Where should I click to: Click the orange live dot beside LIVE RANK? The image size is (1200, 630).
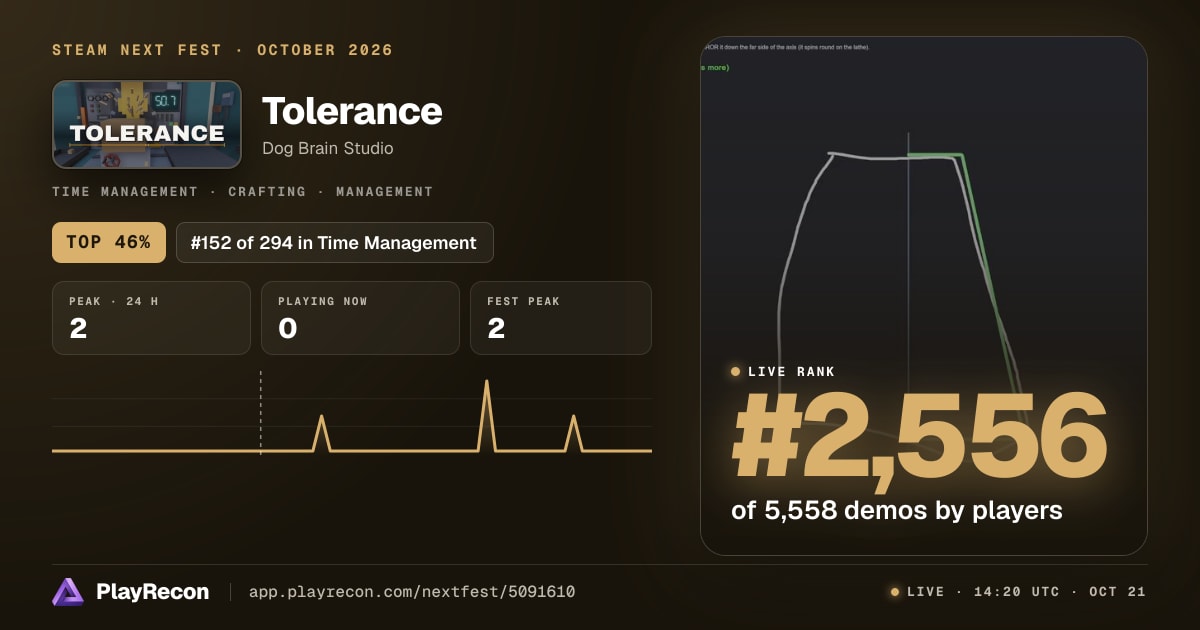(736, 372)
